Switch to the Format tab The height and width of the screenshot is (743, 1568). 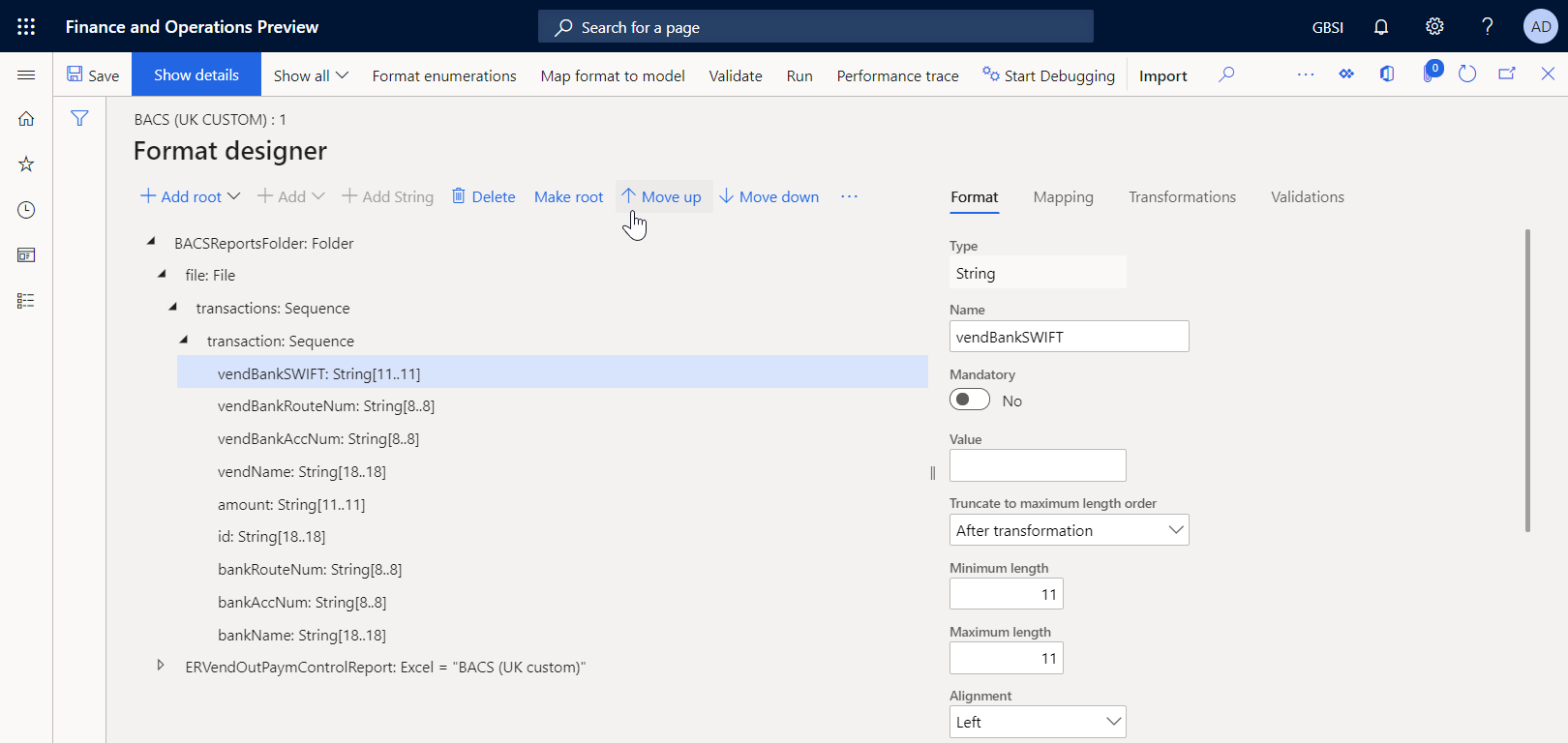974,197
